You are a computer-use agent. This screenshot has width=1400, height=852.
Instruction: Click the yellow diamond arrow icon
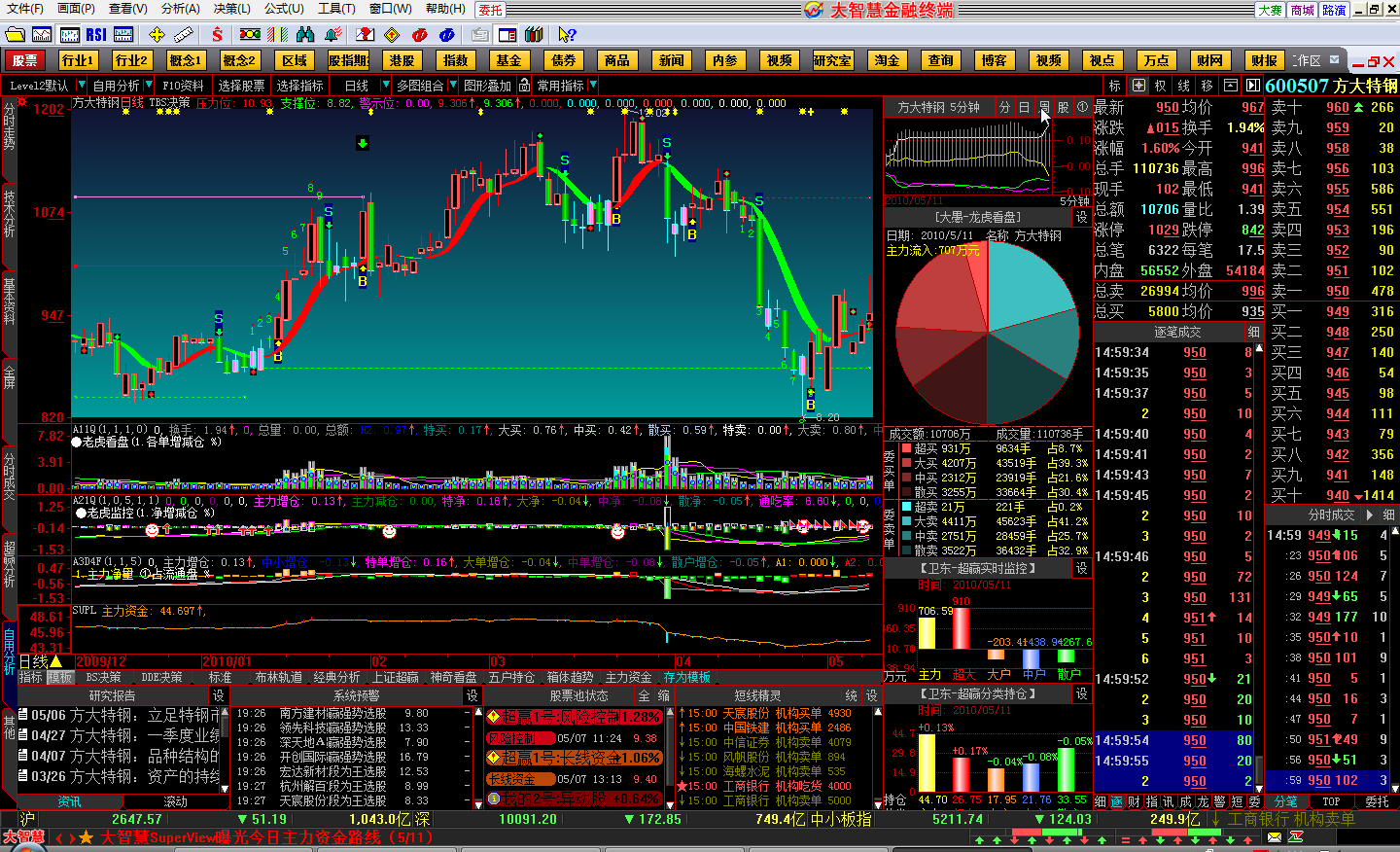392,34
